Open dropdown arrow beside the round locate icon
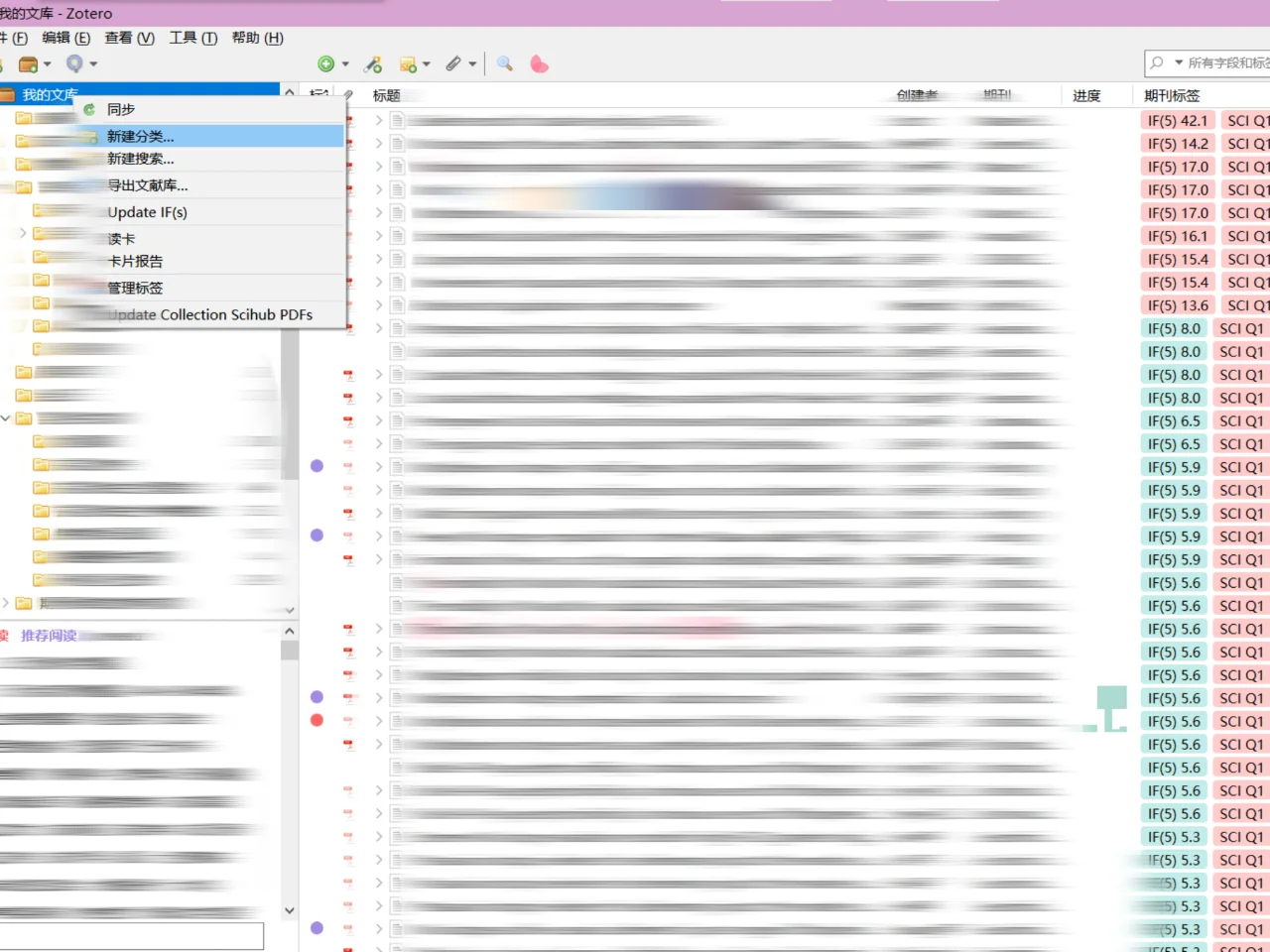The width and height of the screenshot is (1270, 952). (x=93, y=64)
